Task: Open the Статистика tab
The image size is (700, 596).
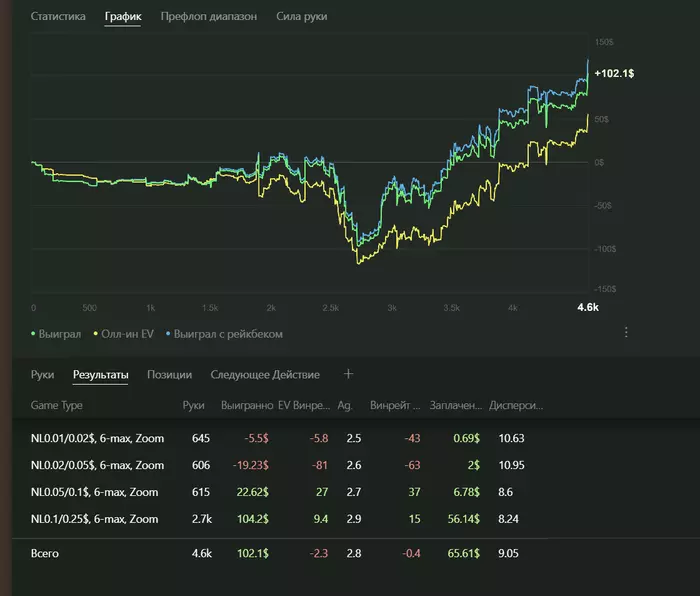Action: click(x=58, y=17)
